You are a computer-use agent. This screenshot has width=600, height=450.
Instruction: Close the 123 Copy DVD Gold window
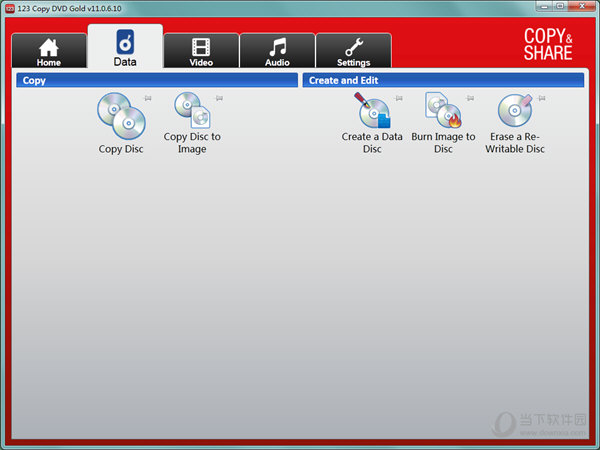click(582, 6)
